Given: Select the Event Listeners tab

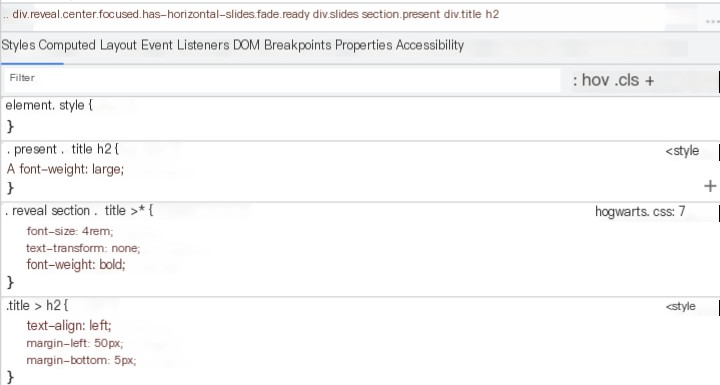Looking at the screenshot, I should point(185,45).
